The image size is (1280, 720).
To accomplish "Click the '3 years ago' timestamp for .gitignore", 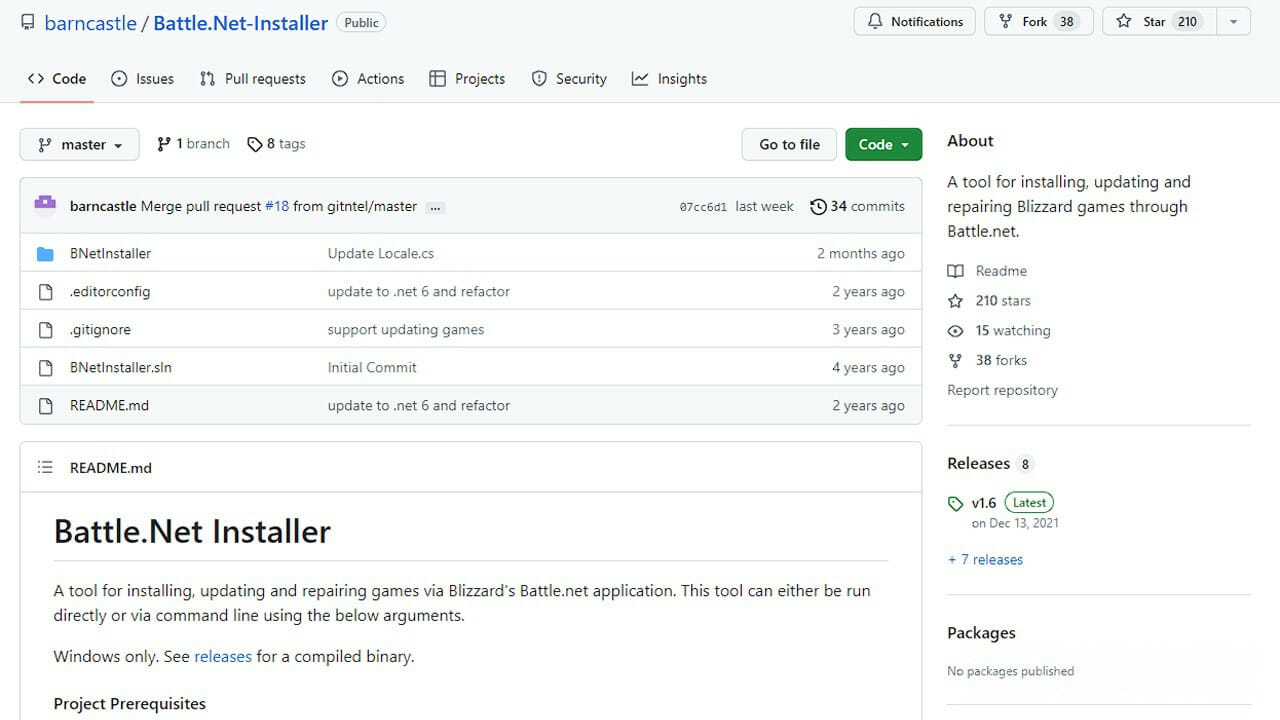I will click(x=868, y=330).
